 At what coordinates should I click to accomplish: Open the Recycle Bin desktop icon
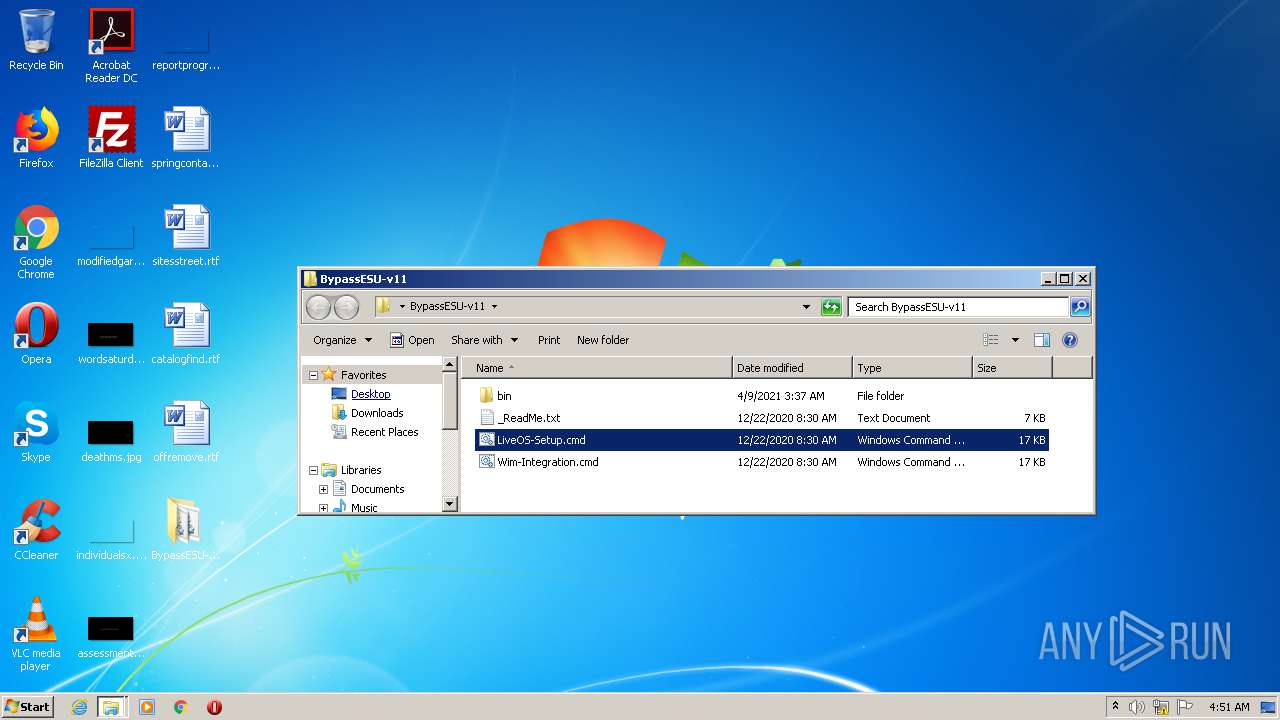point(36,40)
